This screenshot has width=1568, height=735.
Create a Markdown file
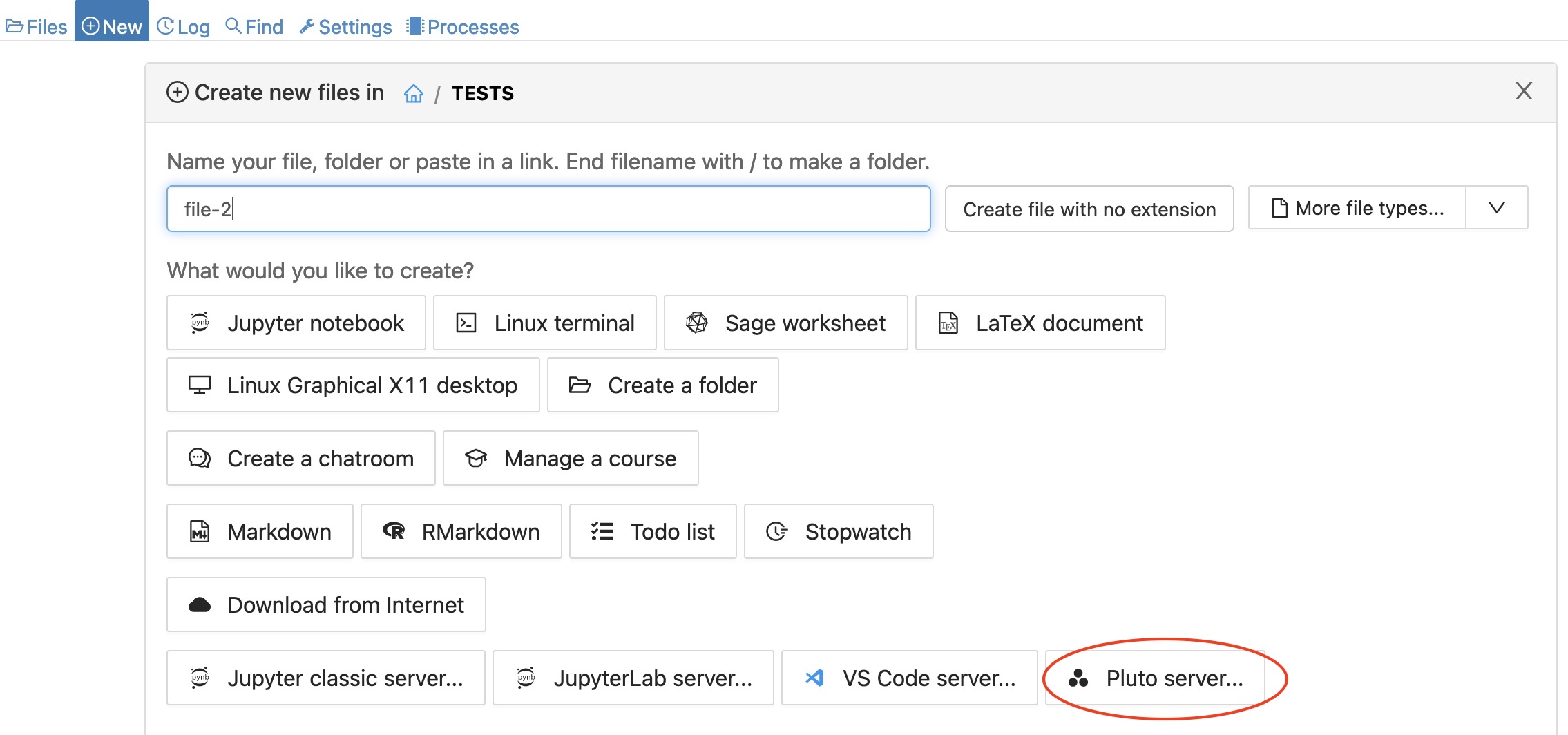(x=260, y=531)
